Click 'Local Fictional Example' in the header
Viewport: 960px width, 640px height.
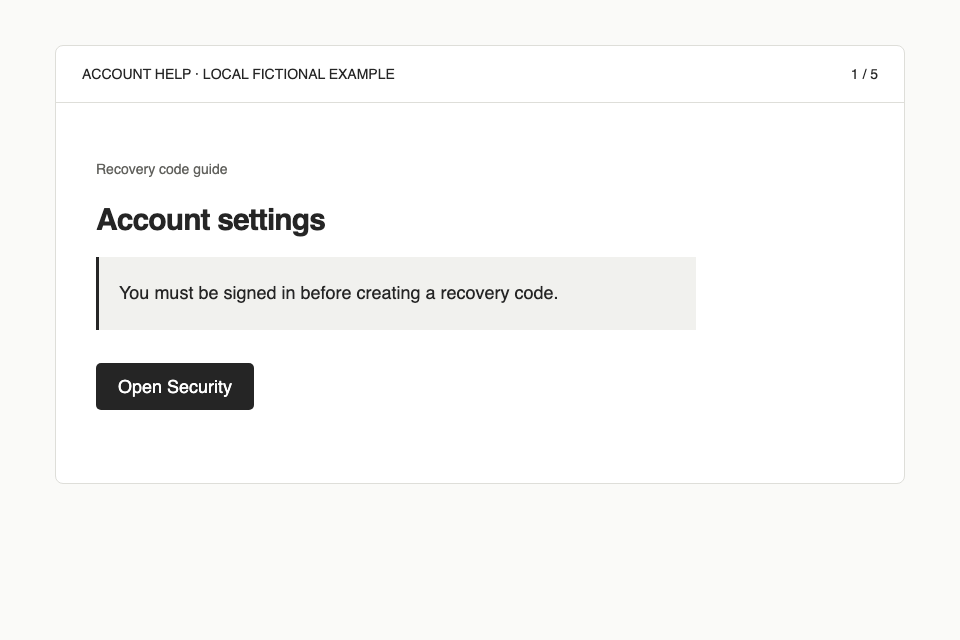click(299, 74)
